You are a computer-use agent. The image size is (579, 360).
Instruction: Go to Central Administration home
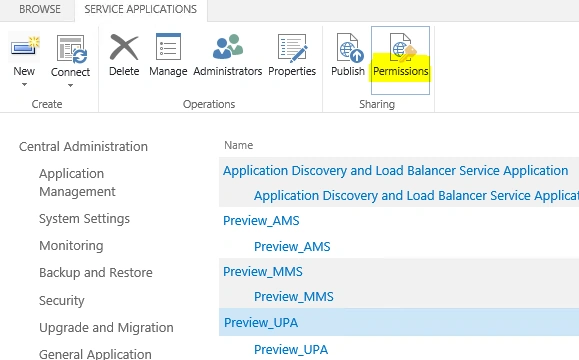point(83,147)
